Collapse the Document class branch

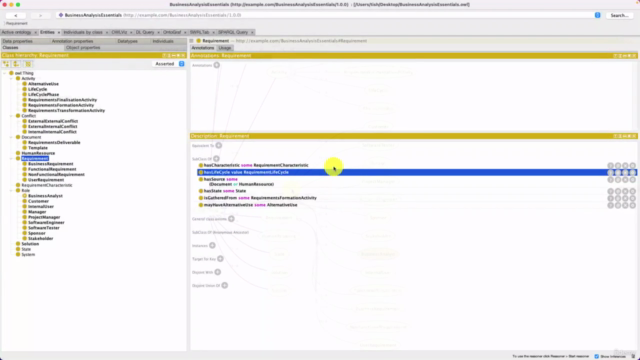(x=11, y=137)
